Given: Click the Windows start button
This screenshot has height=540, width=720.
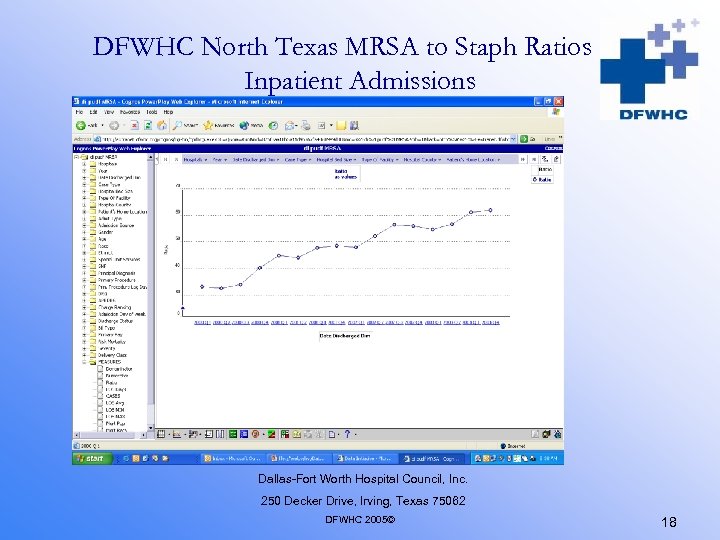Looking at the screenshot, I should click(x=92, y=458).
